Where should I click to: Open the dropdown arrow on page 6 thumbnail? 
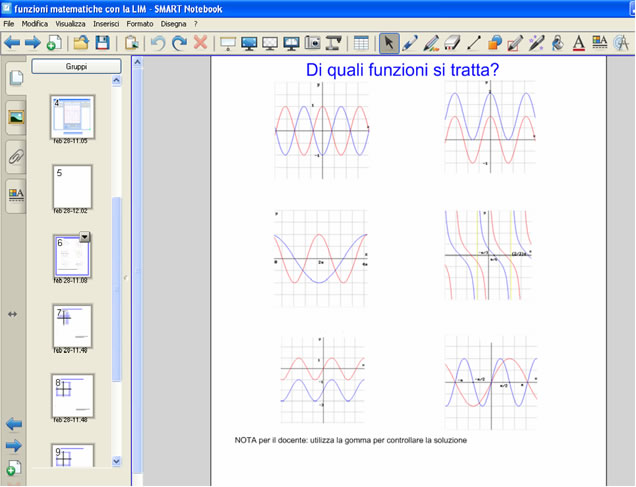(85, 237)
